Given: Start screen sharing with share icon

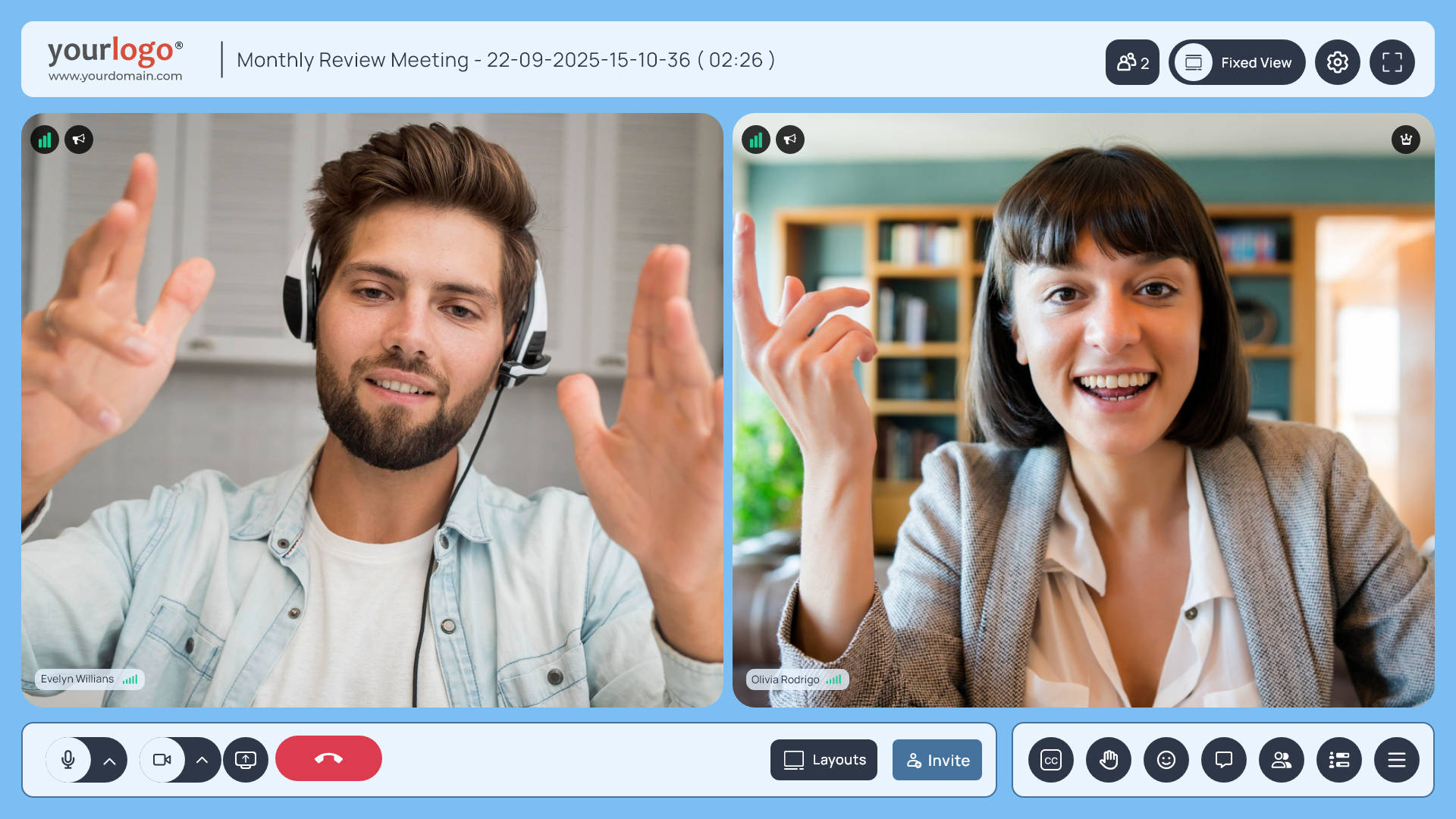Looking at the screenshot, I should (x=246, y=760).
